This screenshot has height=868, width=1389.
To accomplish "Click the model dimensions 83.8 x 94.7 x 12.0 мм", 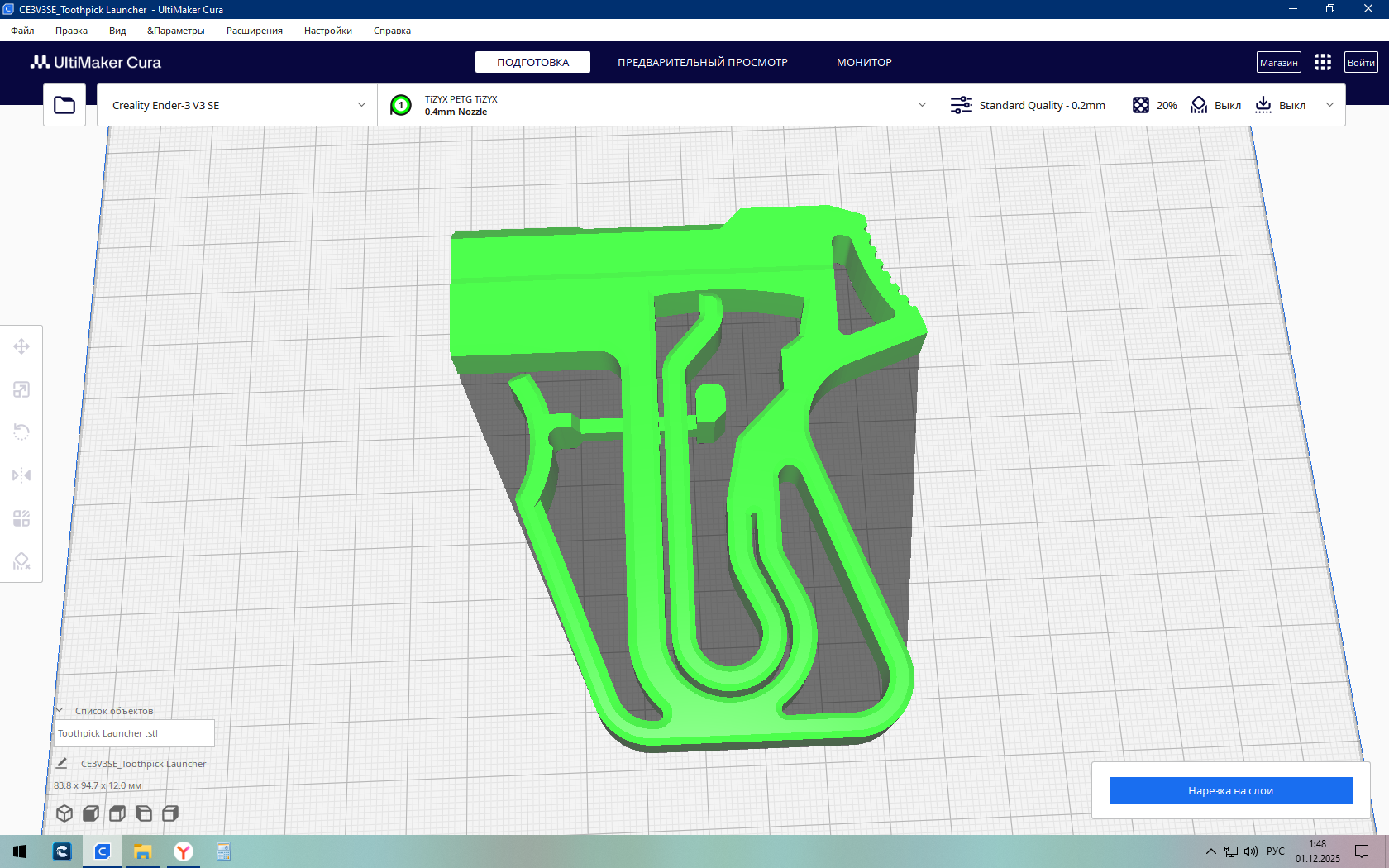I will click(98, 785).
